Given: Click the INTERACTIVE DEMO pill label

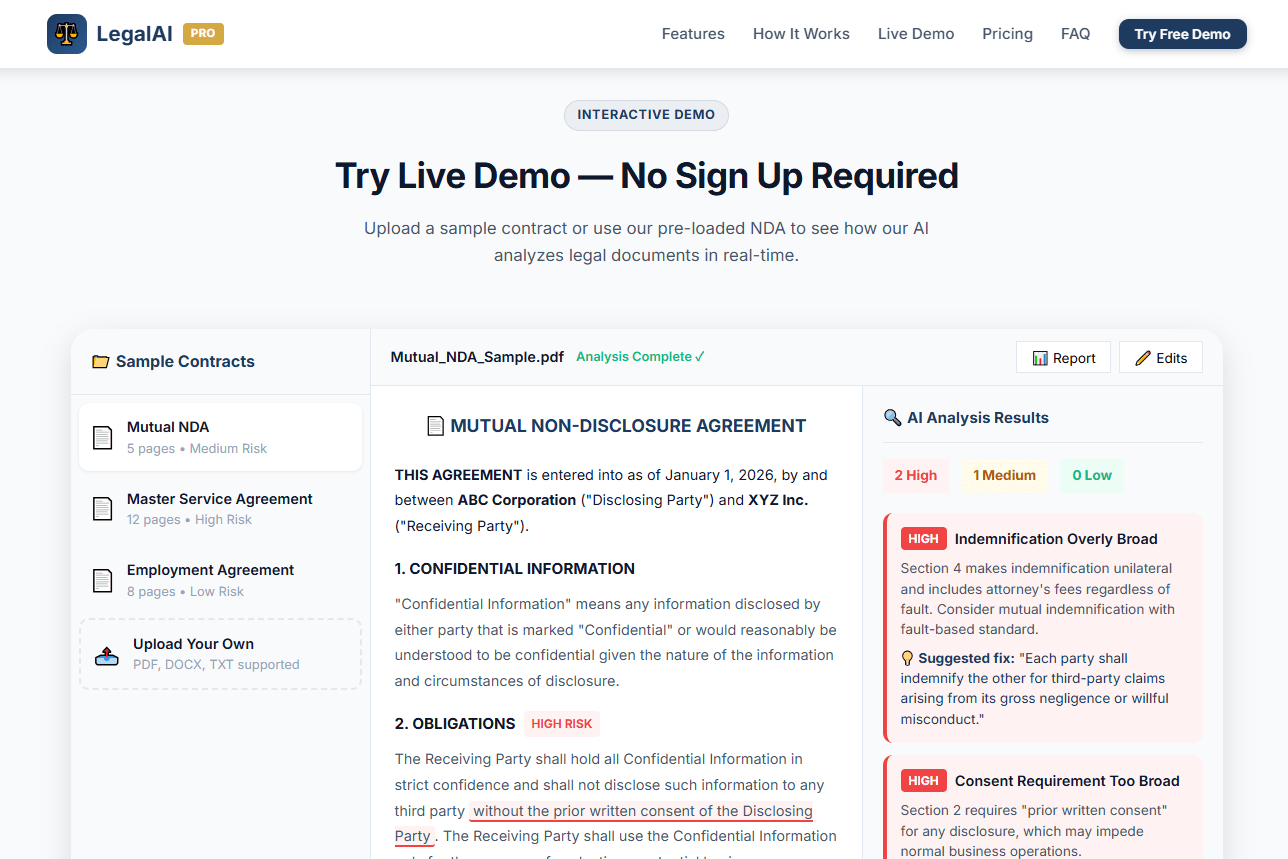Looking at the screenshot, I should tap(646, 115).
